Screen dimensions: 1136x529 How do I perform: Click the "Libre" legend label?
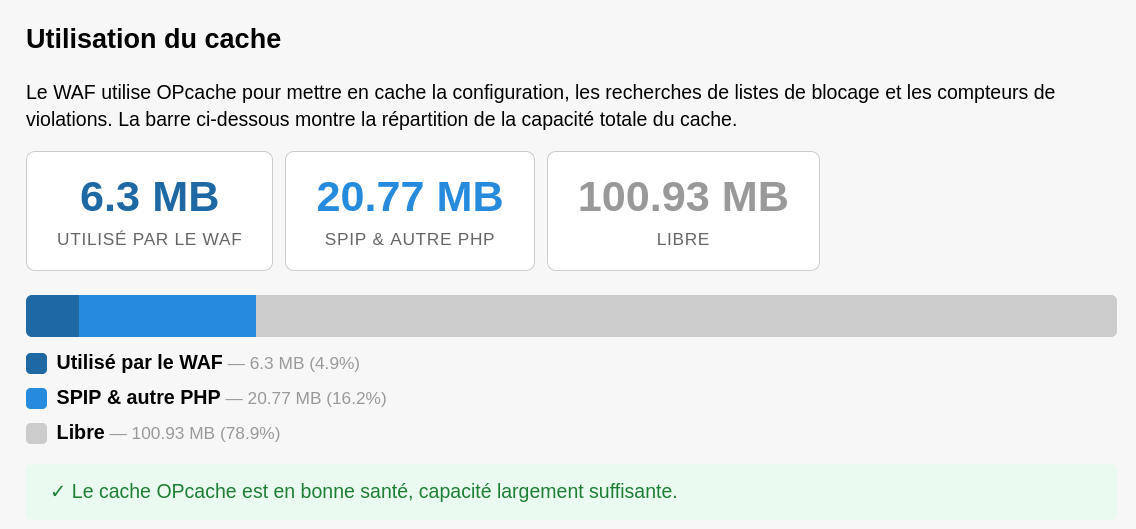point(80,433)
